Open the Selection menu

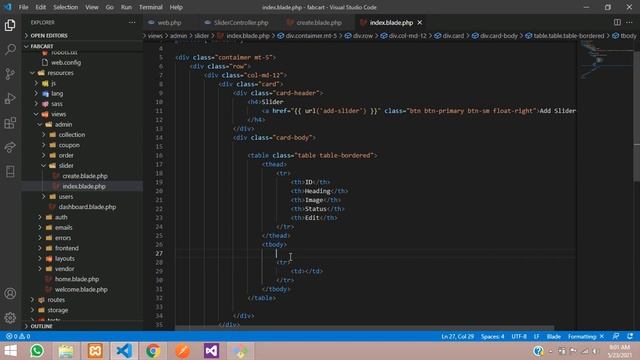click(x=65, y=7)
